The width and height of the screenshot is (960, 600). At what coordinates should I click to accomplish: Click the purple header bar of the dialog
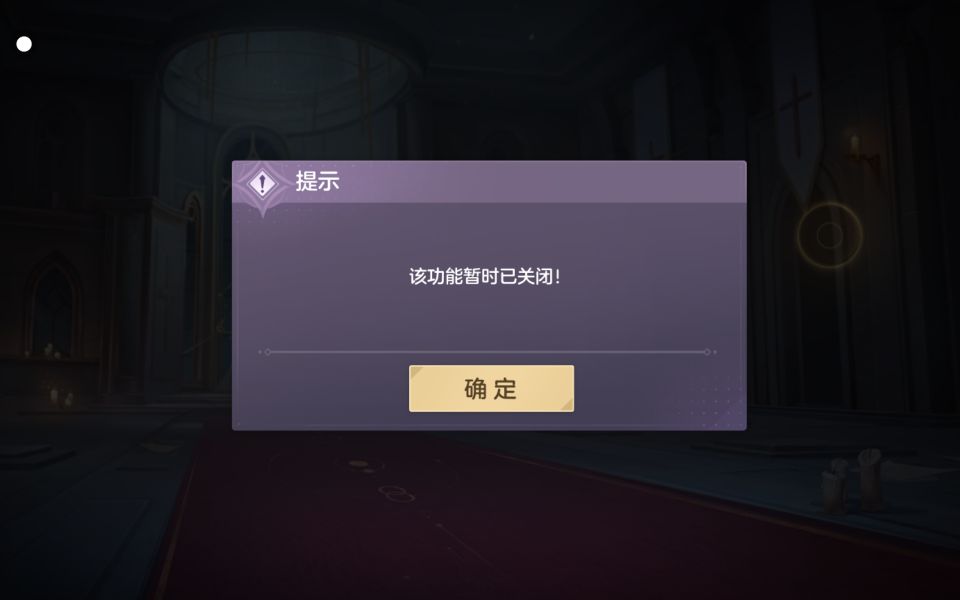[489, 182]
